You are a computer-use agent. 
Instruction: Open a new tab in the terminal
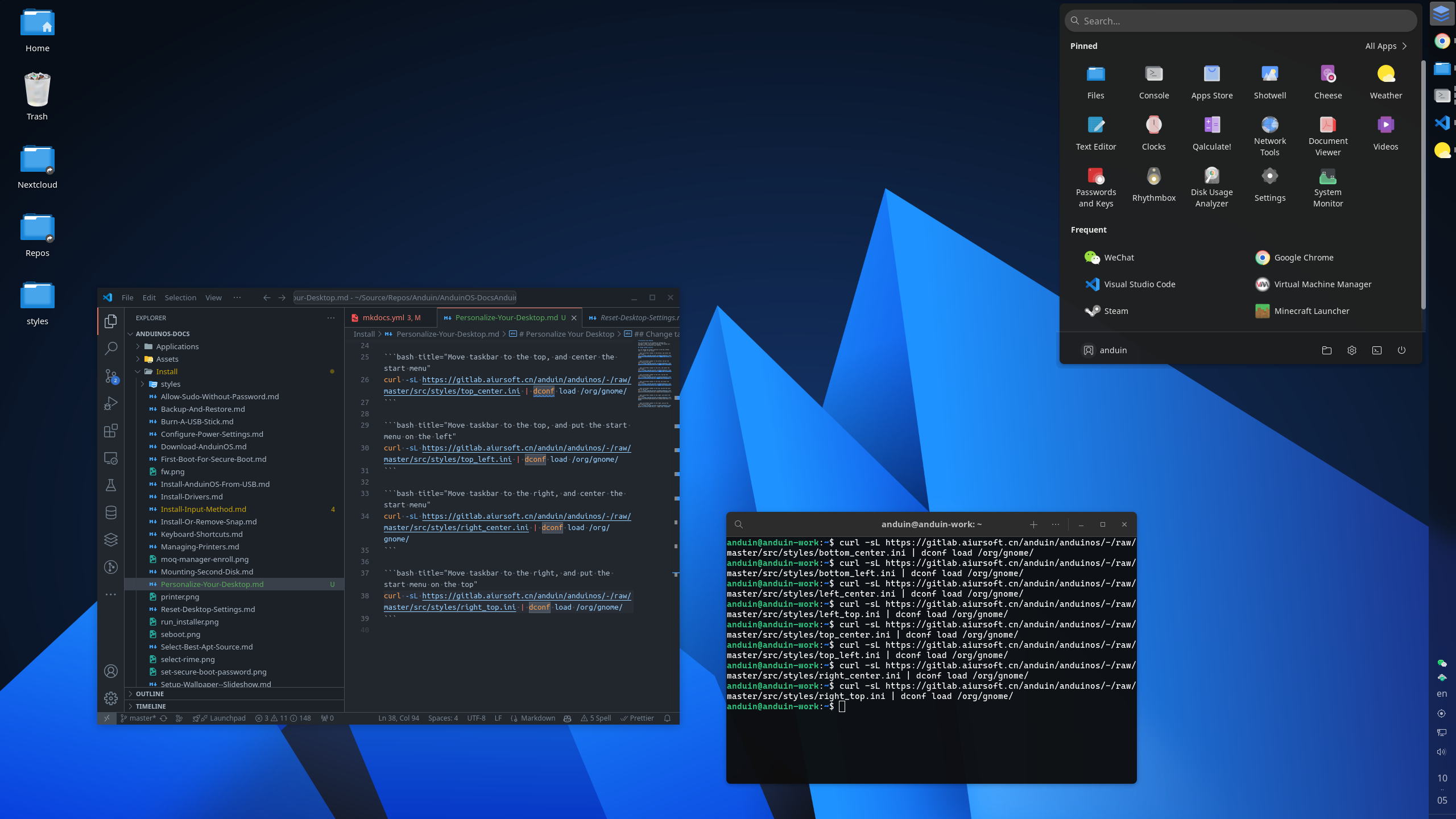1033,524
